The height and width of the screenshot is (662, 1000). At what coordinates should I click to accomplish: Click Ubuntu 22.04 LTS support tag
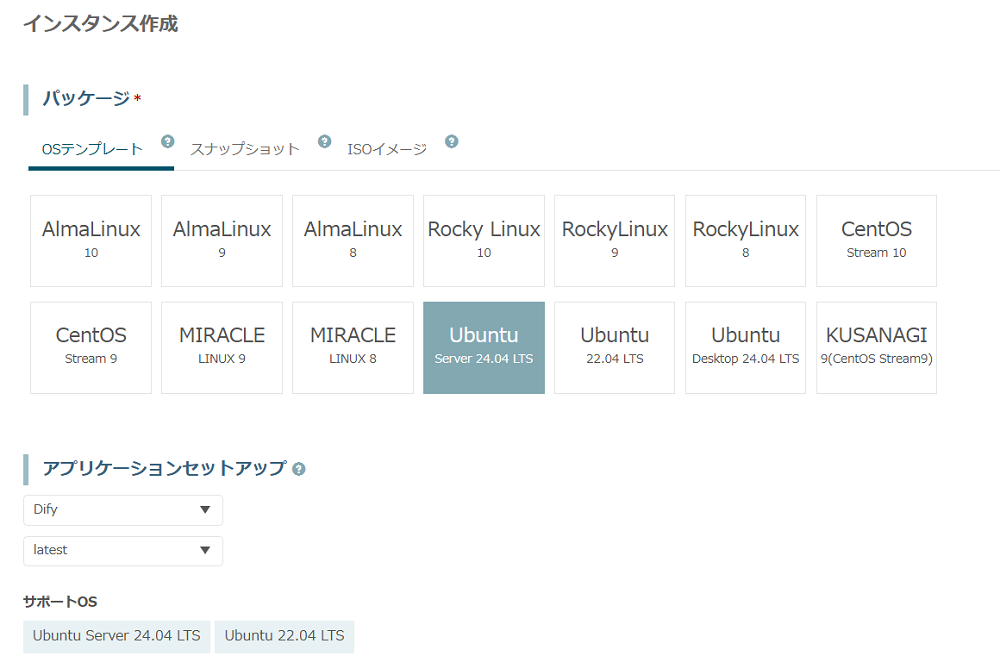pos(284,636)
